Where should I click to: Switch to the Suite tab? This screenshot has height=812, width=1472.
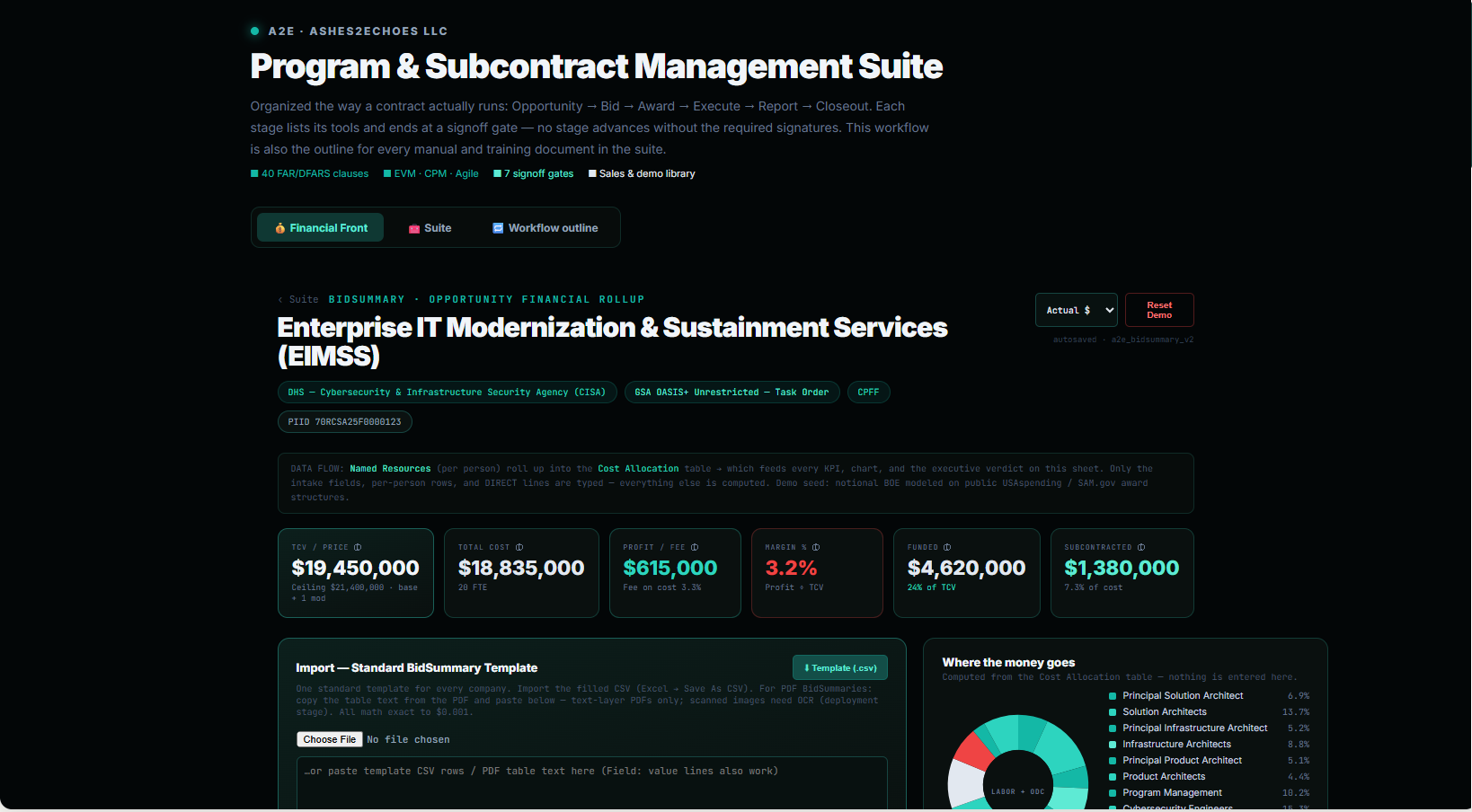coord(430,228)
